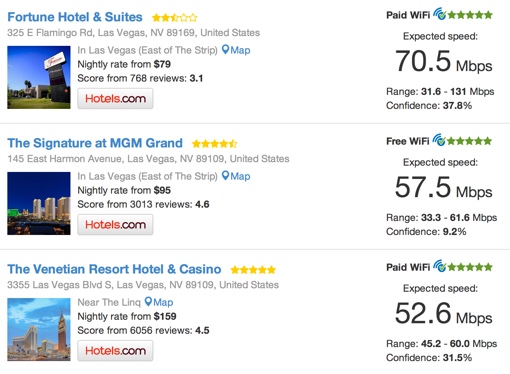Open The Venetian Resort Hotel & Casino link

pos(114,269)
